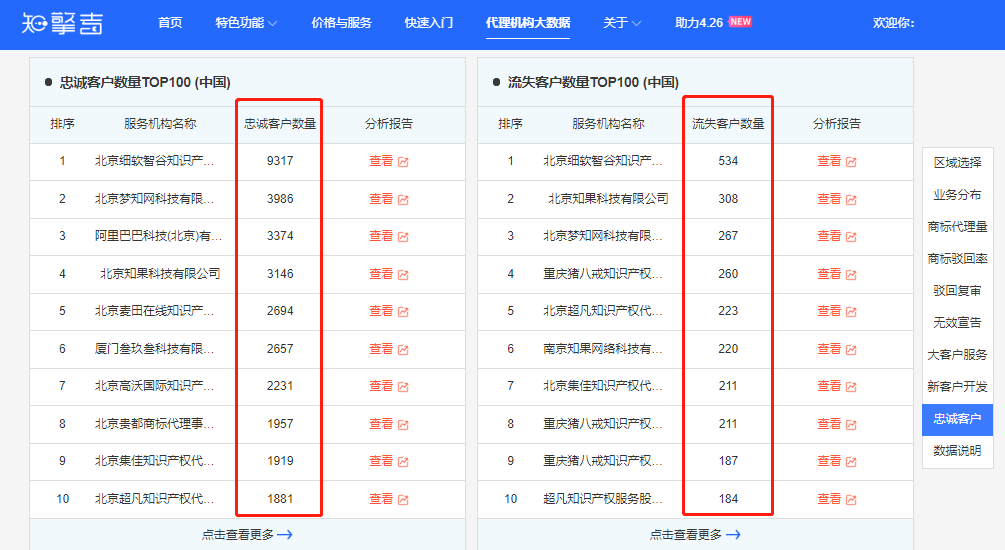The width and height of the screenshot is (1005, 550).
Task: Select 代理机构大数据 nav tab
Action: coord(527,23)
